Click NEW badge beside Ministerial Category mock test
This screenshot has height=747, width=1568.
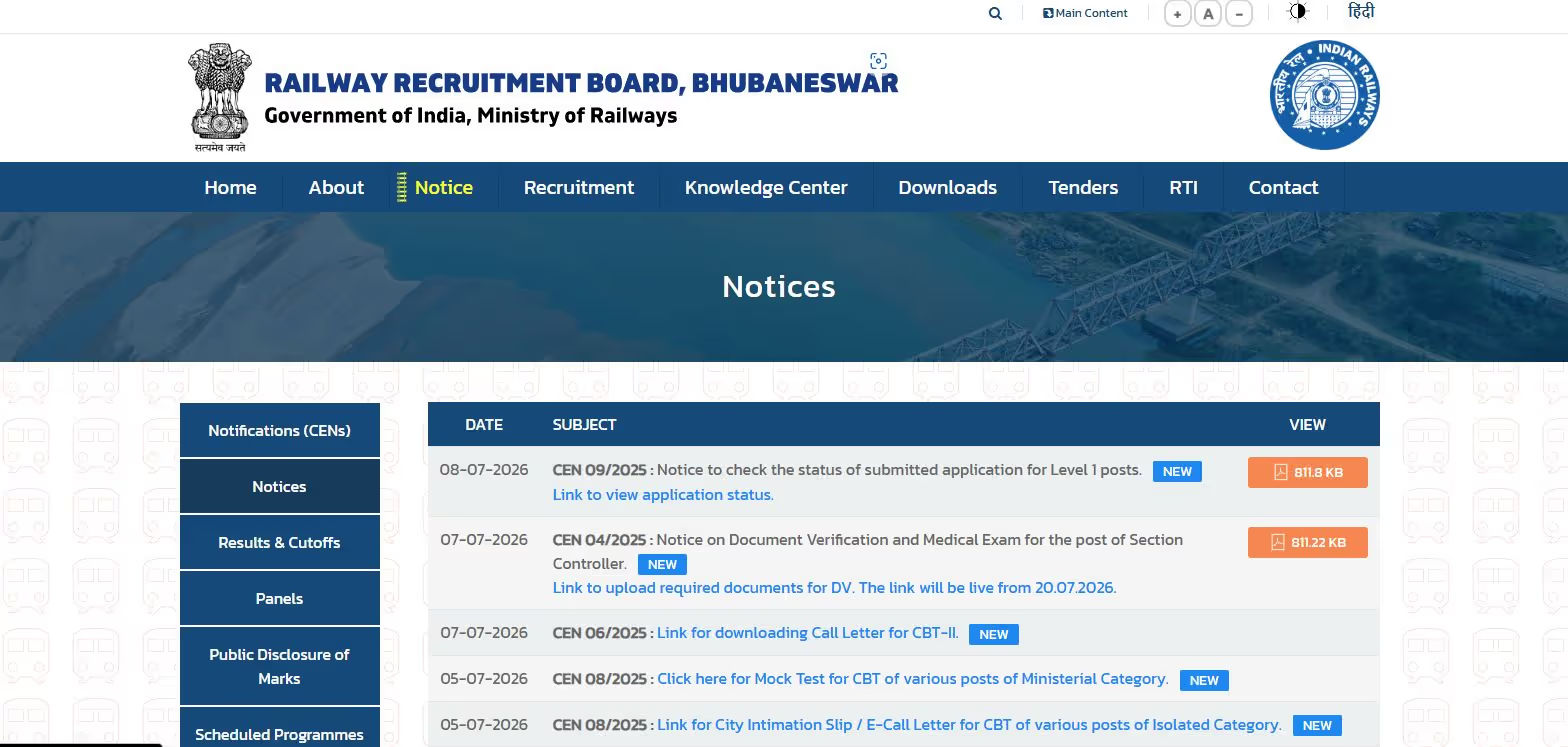(x=1204, y=680)
